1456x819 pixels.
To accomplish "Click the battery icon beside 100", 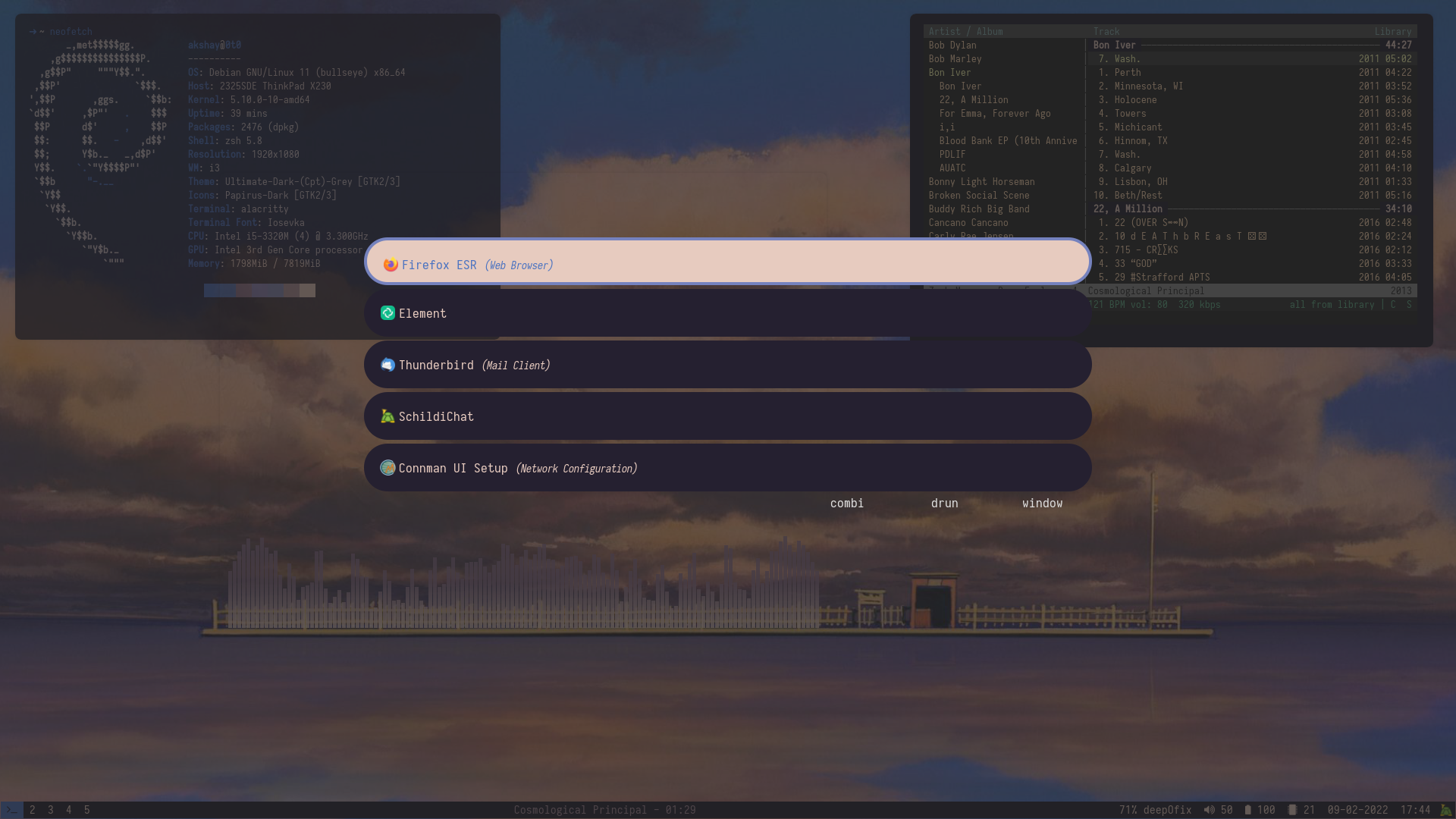I will (1247, 810).
